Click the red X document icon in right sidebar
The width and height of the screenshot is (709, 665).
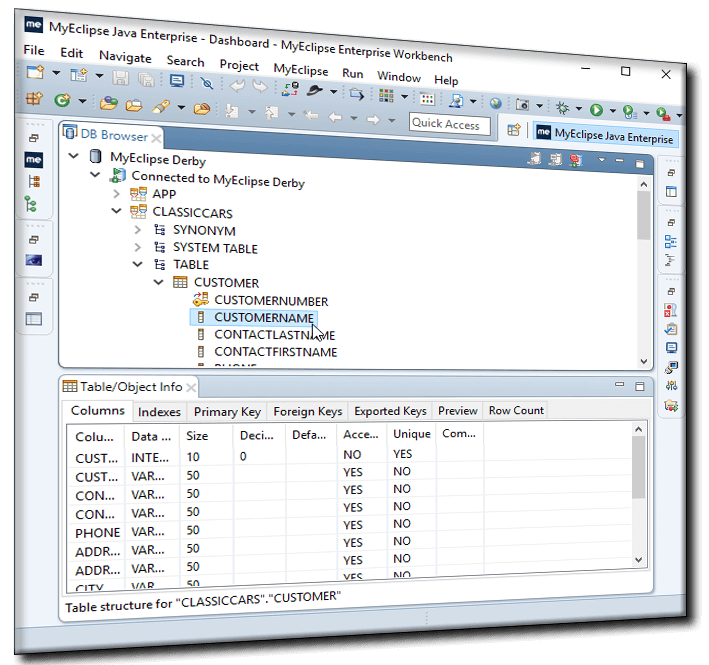tap(670, 310)
